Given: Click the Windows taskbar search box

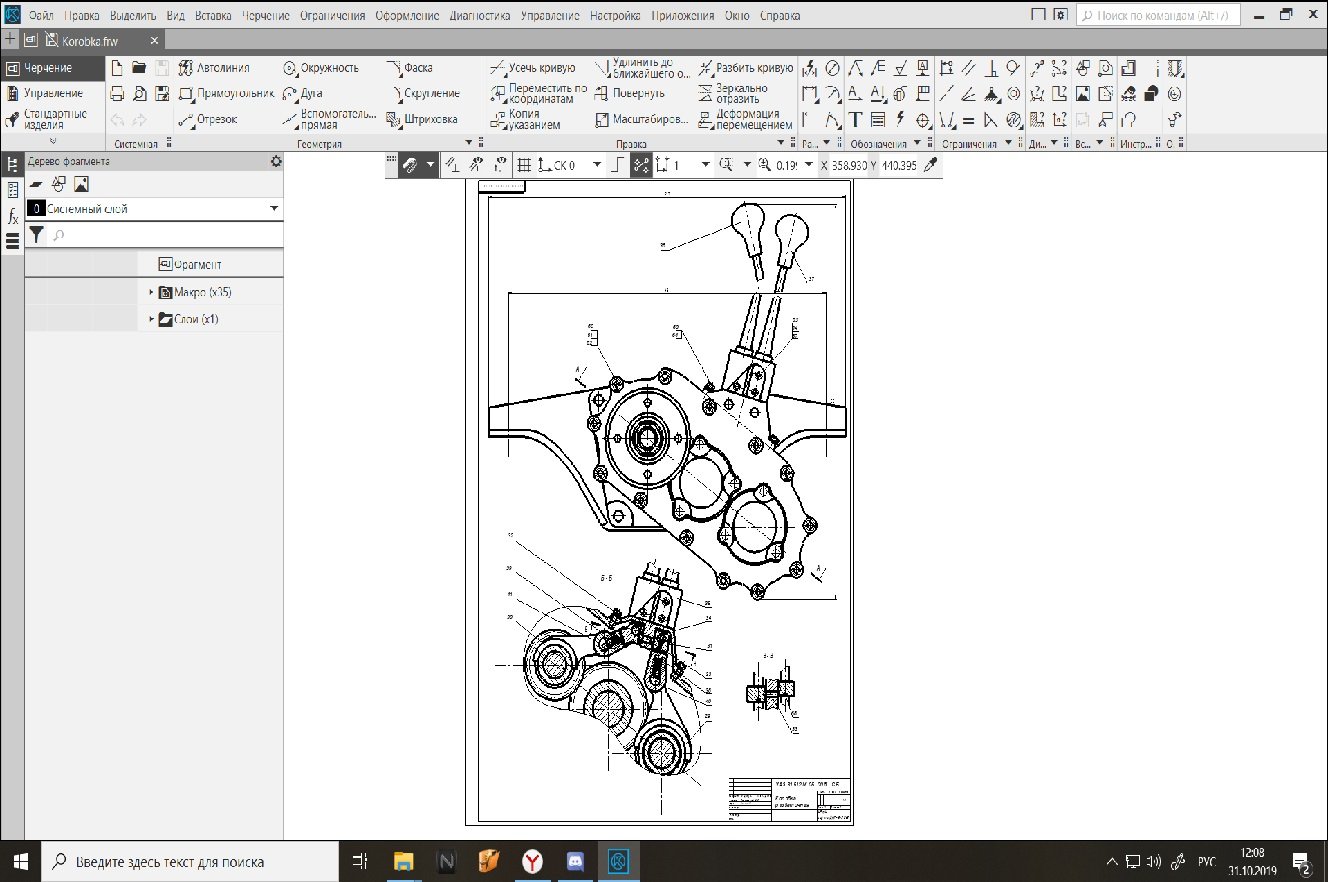Looking at the screenshot, I should 170,862.
